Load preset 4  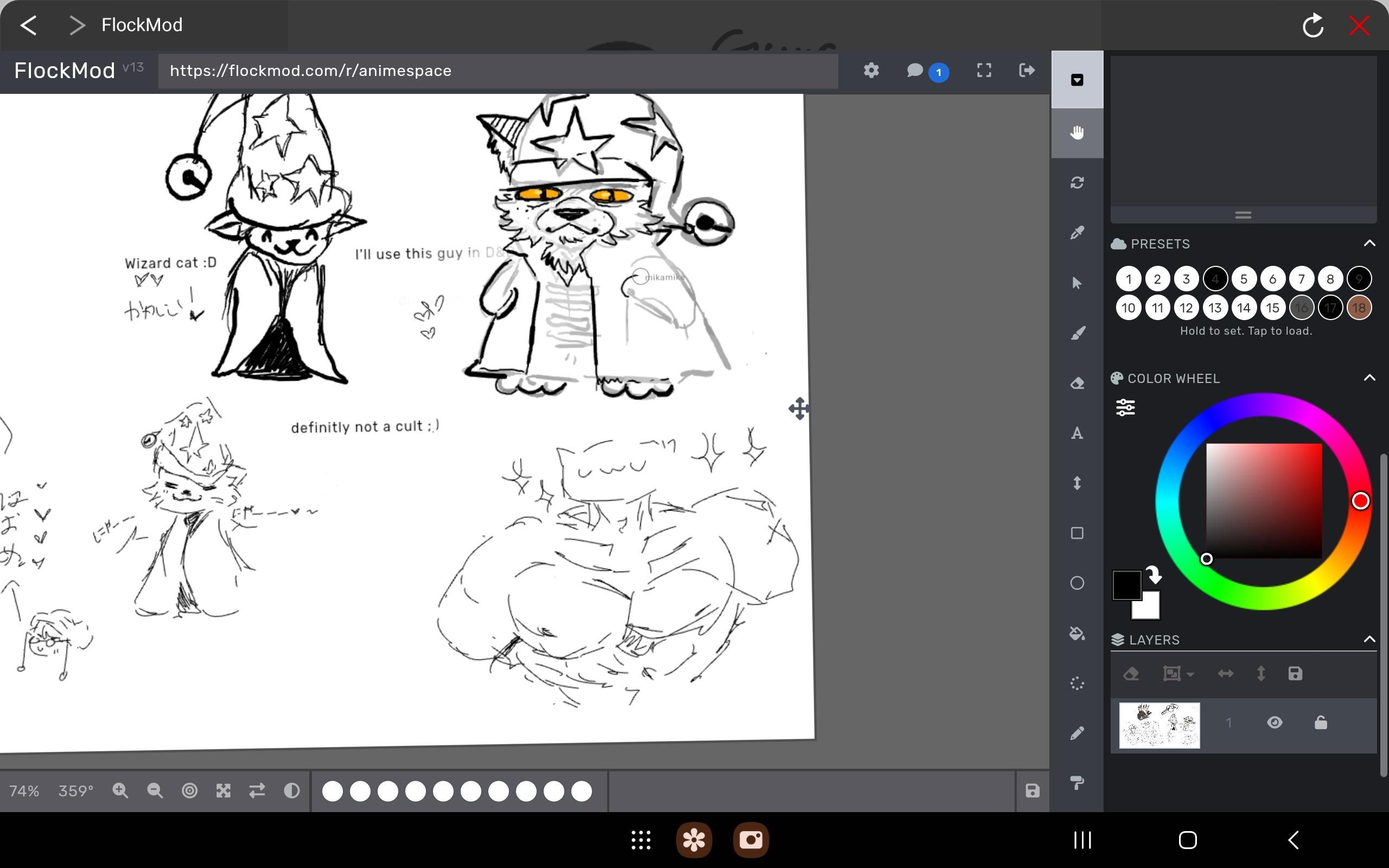point(1215,279)
